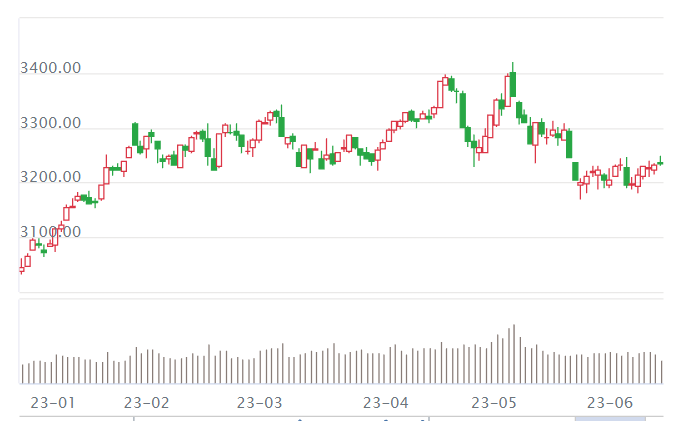This screenshot has height=421, width=690.
Task: Select the 23-06 date label
Action: 610,403
